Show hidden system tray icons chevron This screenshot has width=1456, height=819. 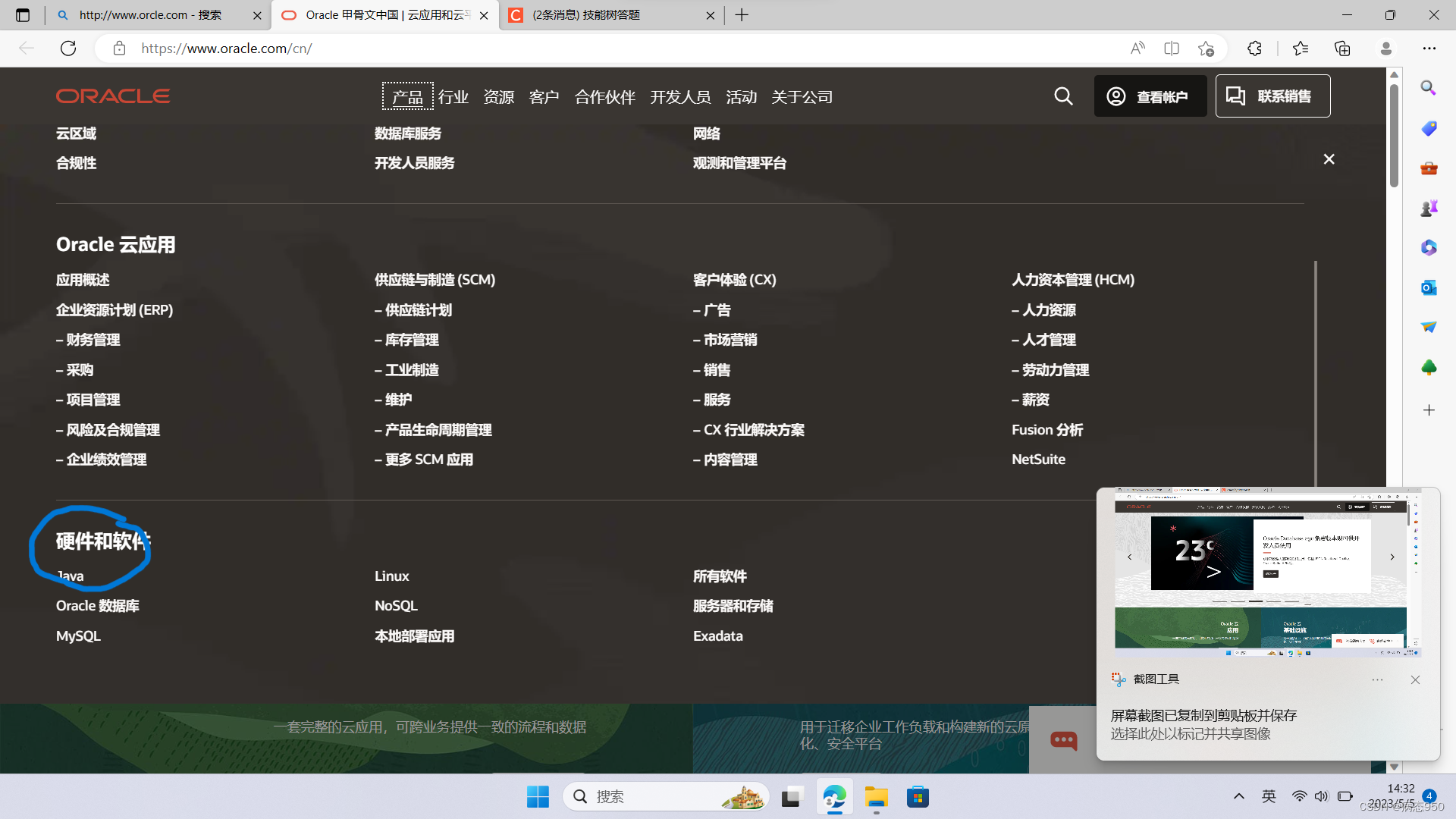pyautogui.click(x=1239, y=796)
